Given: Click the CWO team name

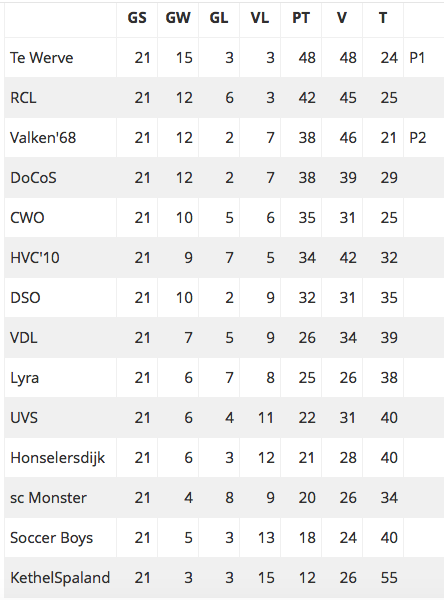Looking at the screenshot, I should pos(27,218).
